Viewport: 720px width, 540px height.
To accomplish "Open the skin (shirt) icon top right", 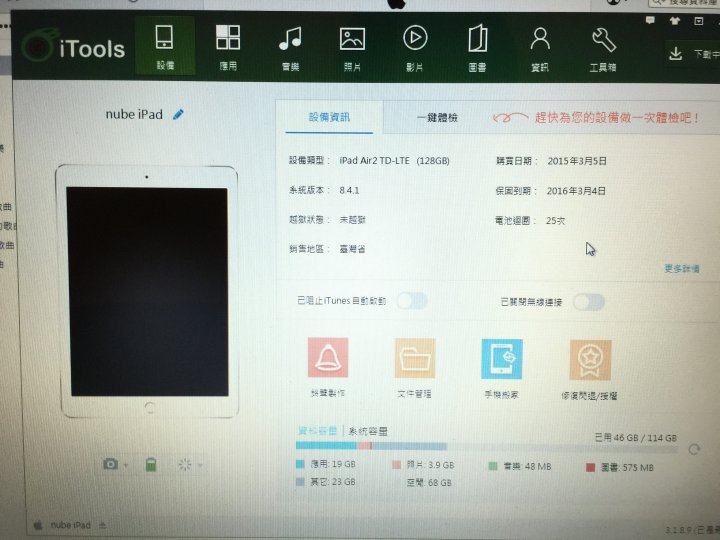I will point(675,20).
